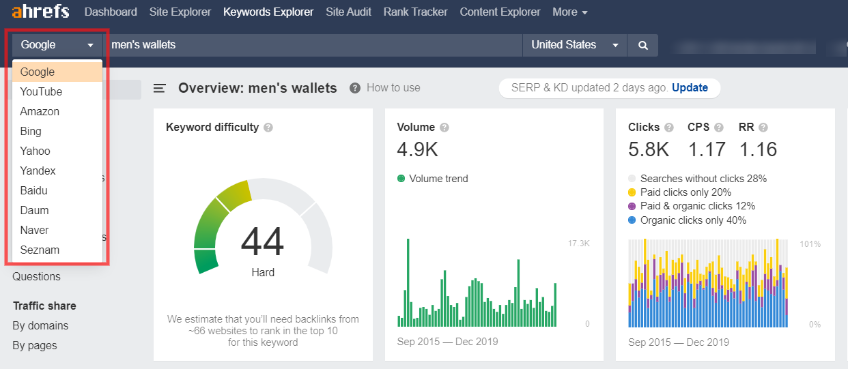Viewport: 848px width, 369px height.
Task: Select Bing in the engine list
Action: 57,131
